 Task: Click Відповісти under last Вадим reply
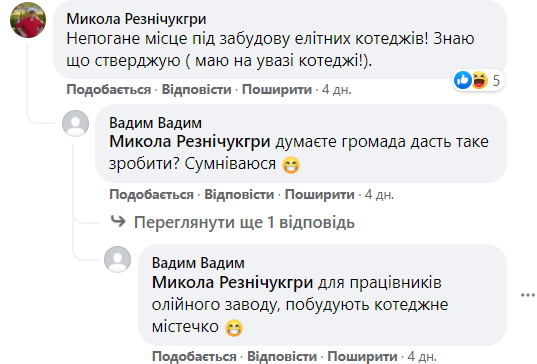(x=282, y=356)
